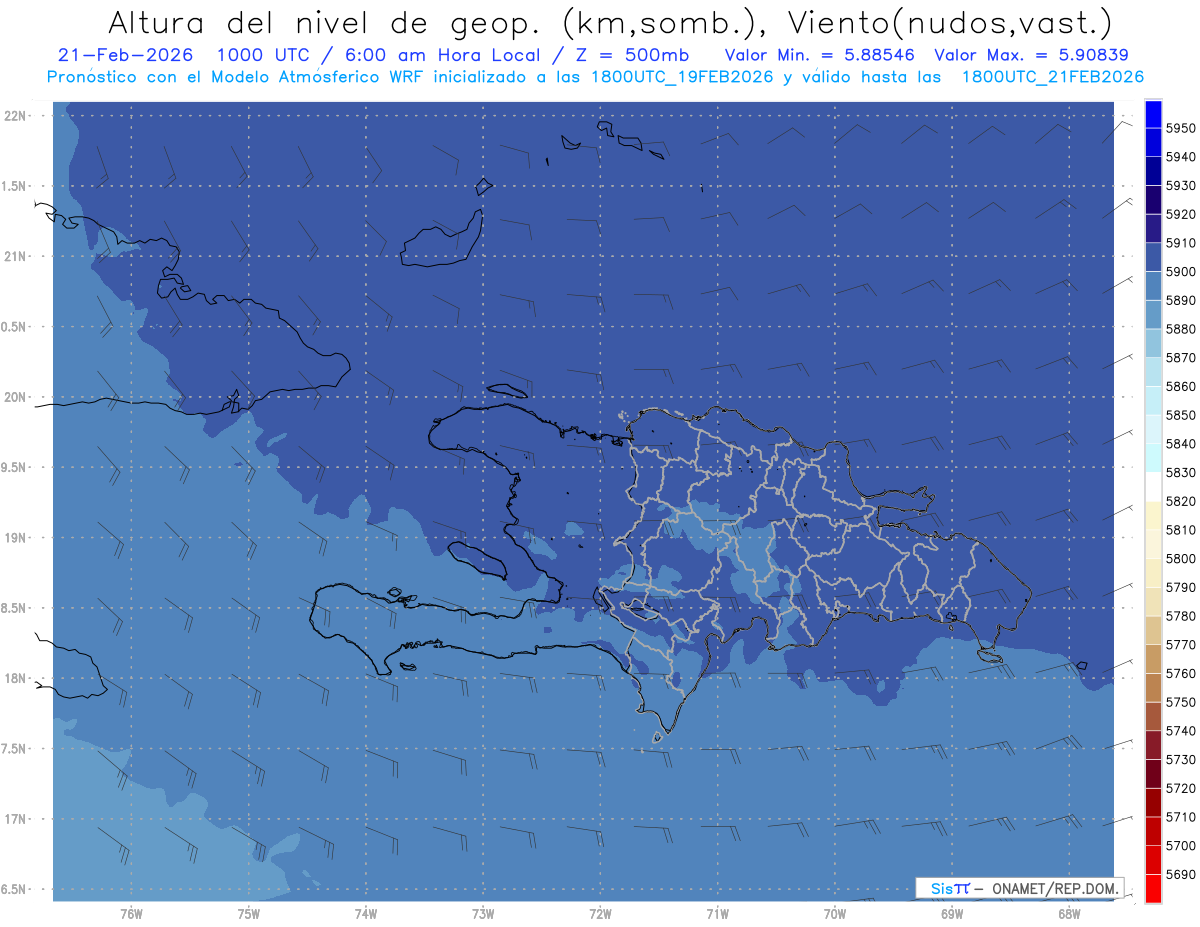Click the "5880" colorbar value
The height and width of the screenshot is (927, 1200).
pos(1181,329)
